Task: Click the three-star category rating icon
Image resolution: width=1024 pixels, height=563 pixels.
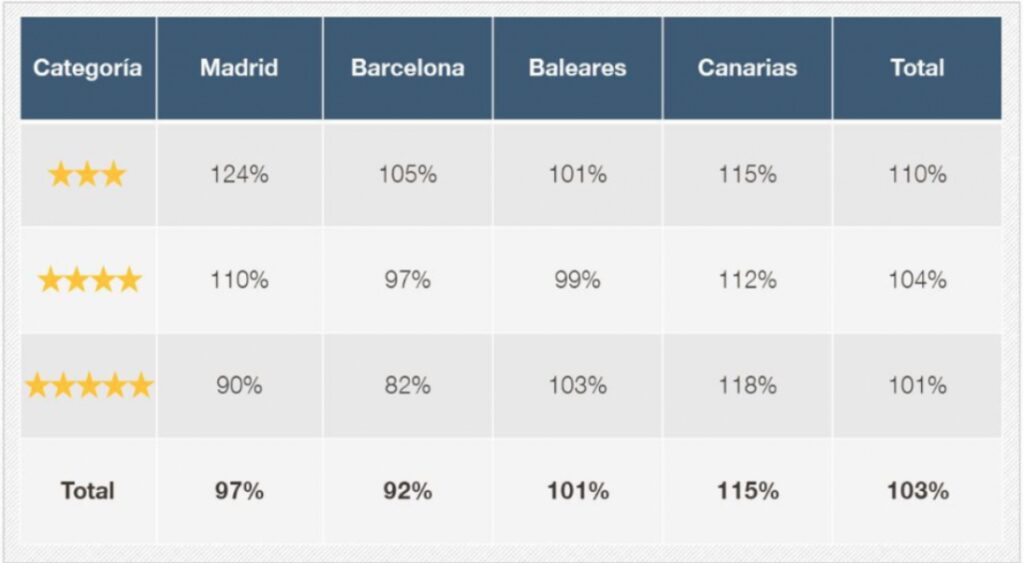Action: point(87,175)
